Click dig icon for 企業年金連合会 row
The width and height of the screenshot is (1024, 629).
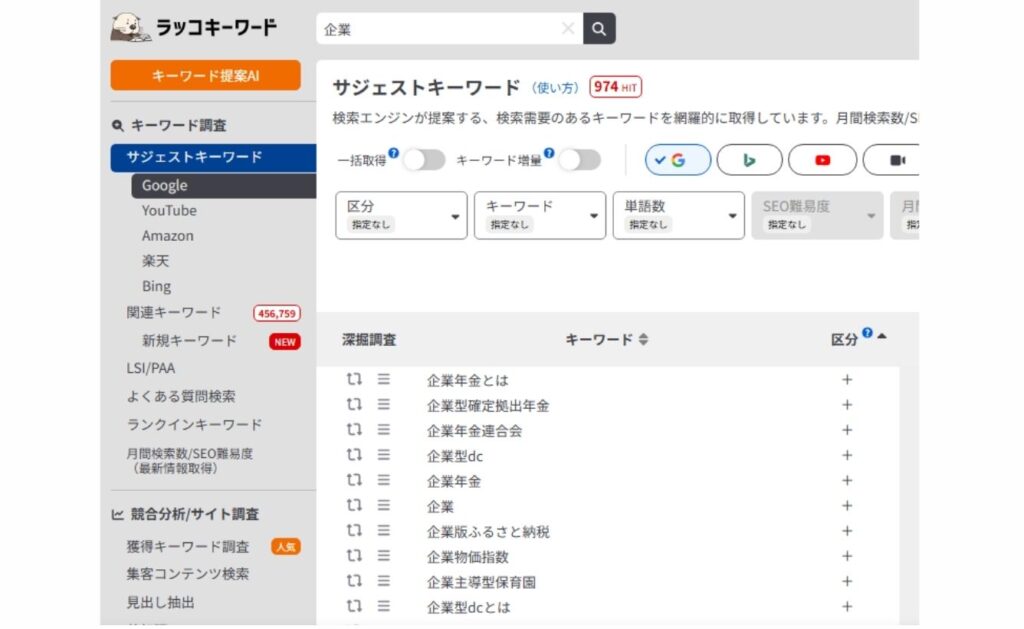click(x=354, y=430)
